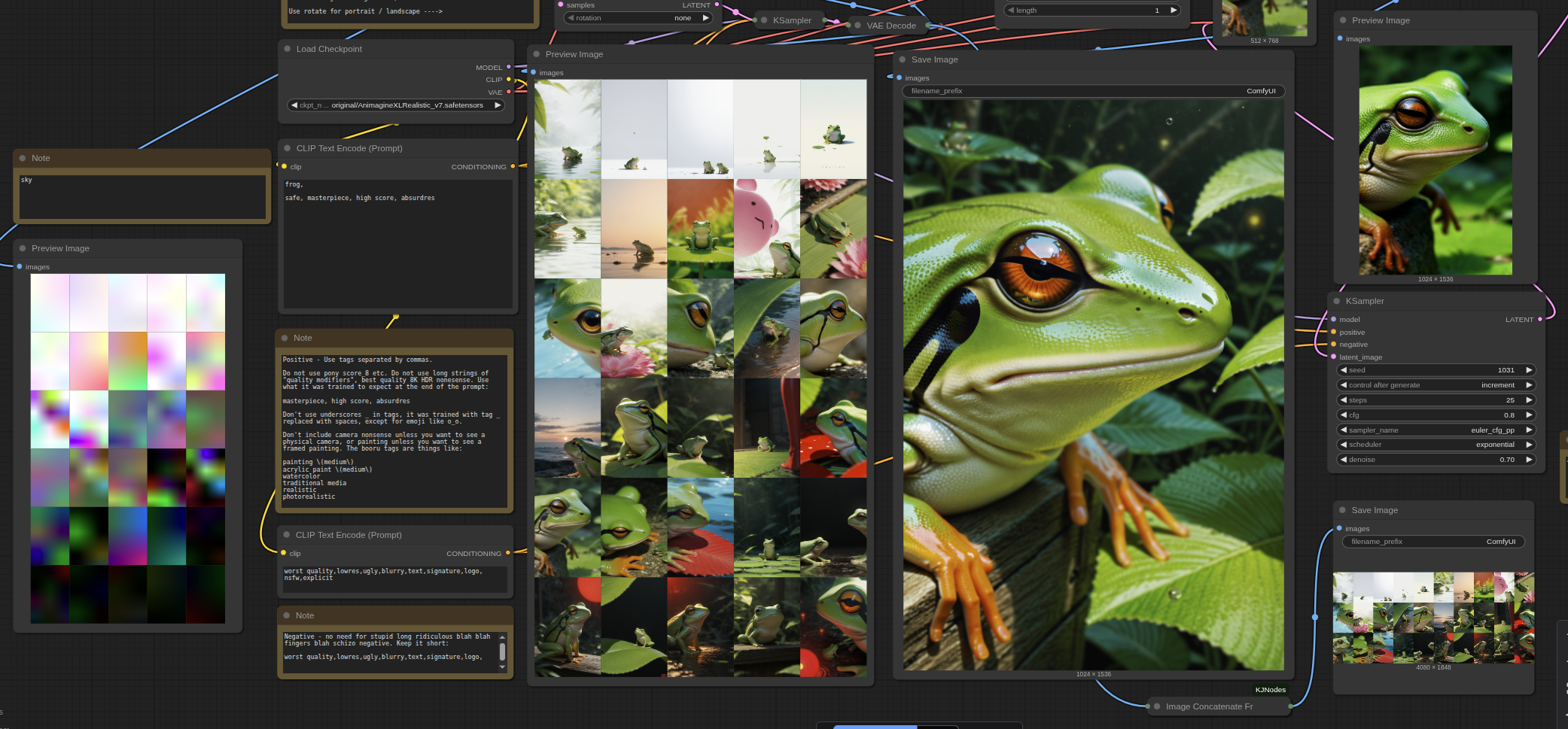This screenshot has width=1568, height=729.
Task: Click the filename_prefix field on thumbnail-grid Save Image
Action: pyautogui.click(x=1433, y=542)
